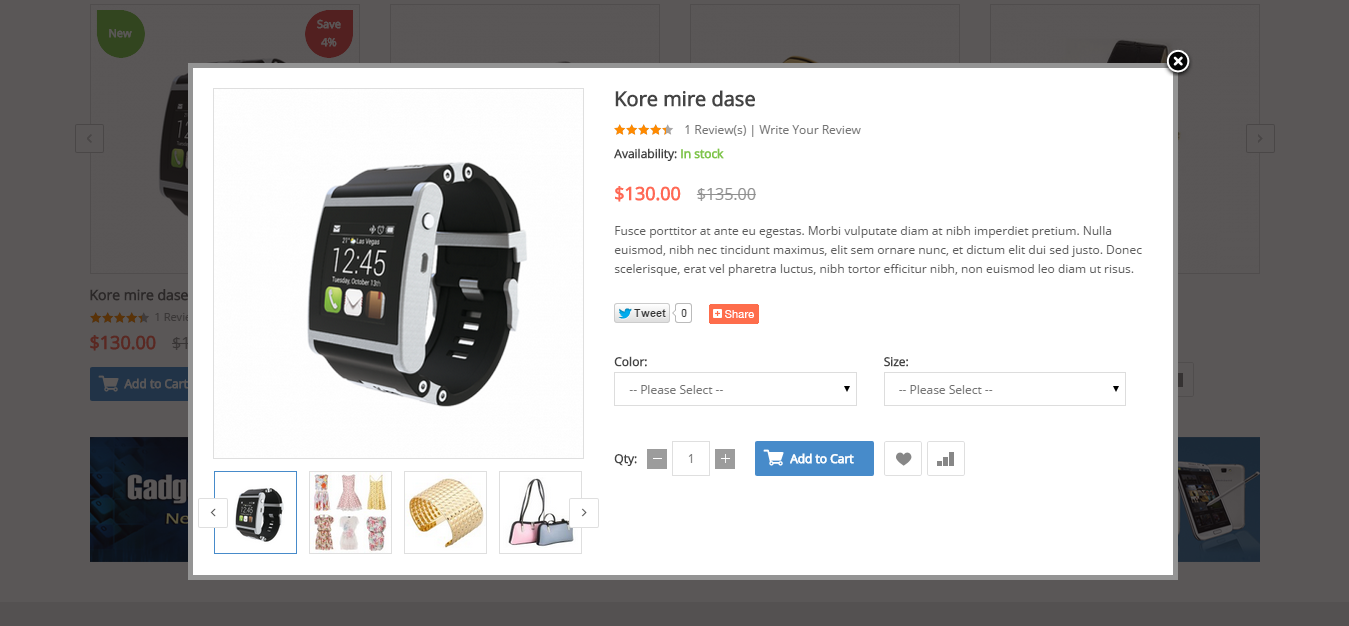Viewport: 1349px width, 626px height.
Task: Select the handbags thumbnail
Action: point(540,512)
